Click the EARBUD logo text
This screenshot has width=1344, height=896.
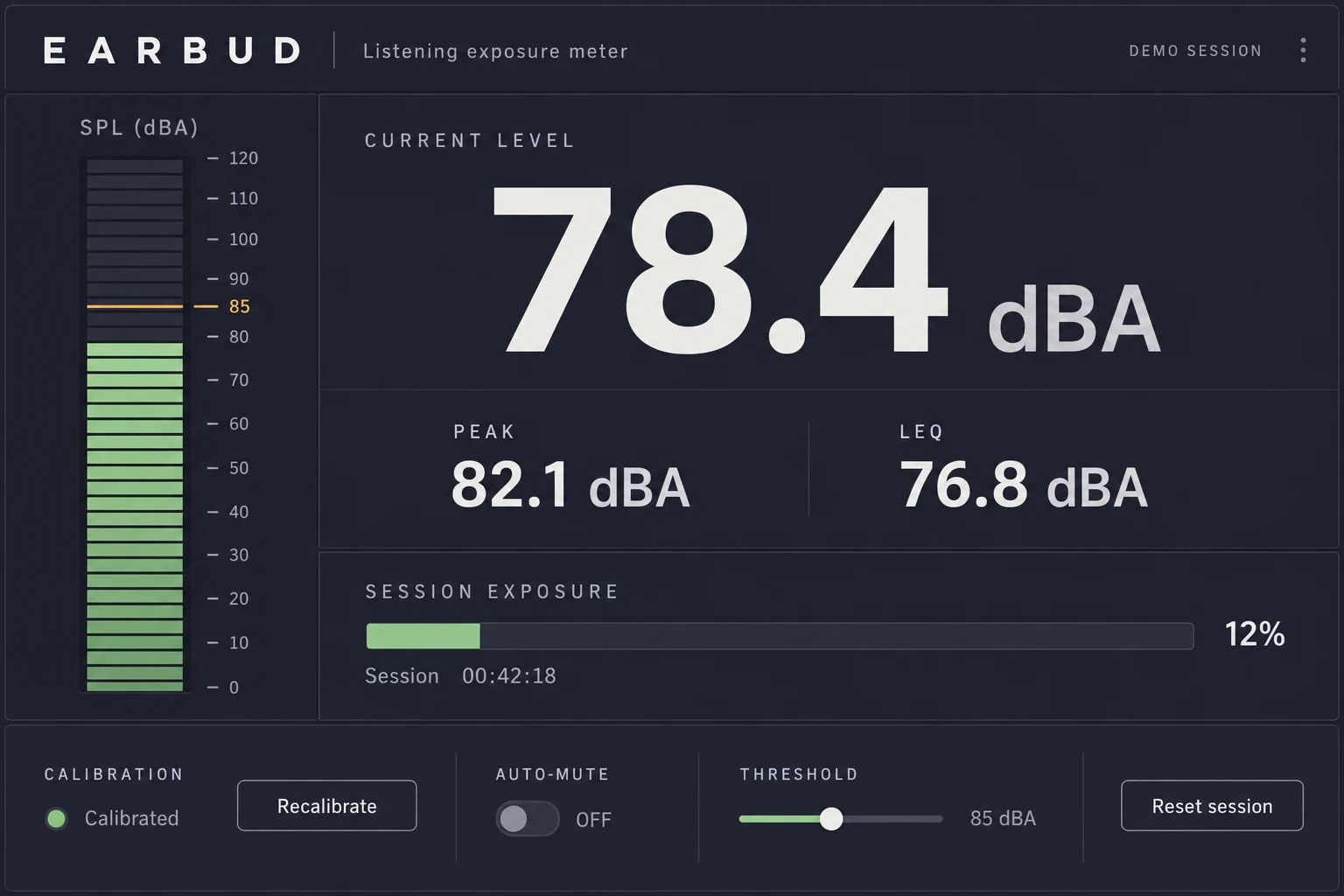172,51
